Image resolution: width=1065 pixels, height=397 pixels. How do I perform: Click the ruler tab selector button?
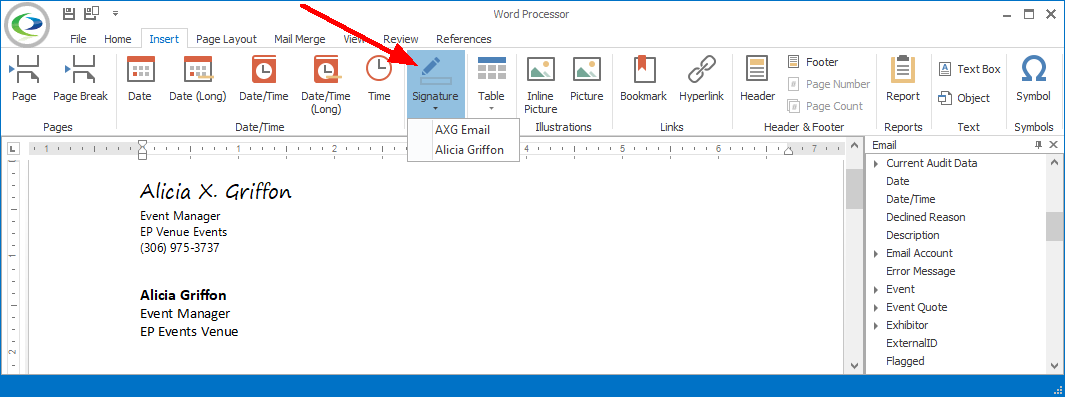[14, 148]
